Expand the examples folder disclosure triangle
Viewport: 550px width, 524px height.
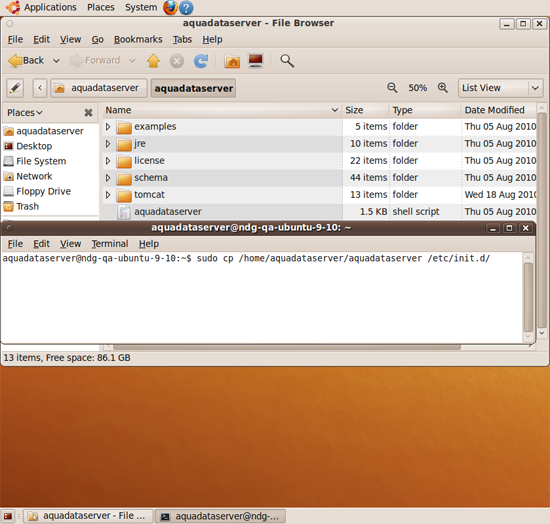(108, 127)
